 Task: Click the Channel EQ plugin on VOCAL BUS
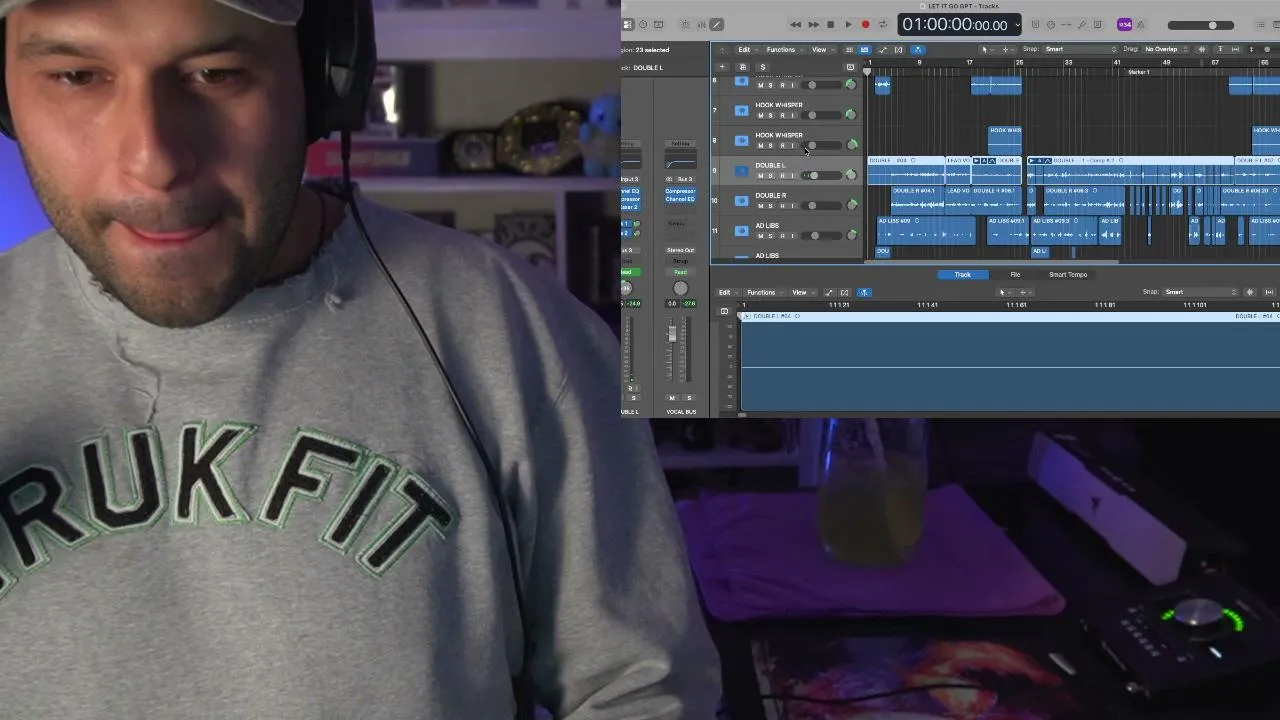680,199
